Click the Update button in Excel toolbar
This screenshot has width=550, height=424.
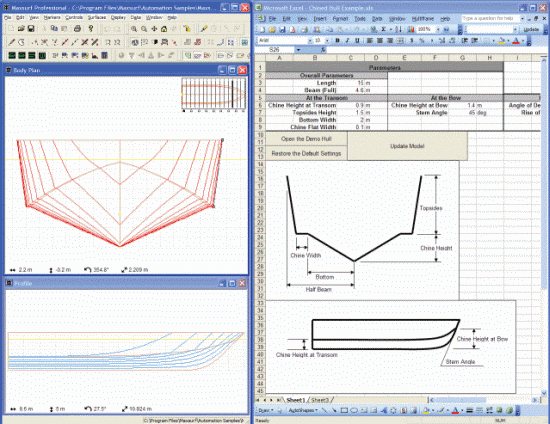point(531,30)
